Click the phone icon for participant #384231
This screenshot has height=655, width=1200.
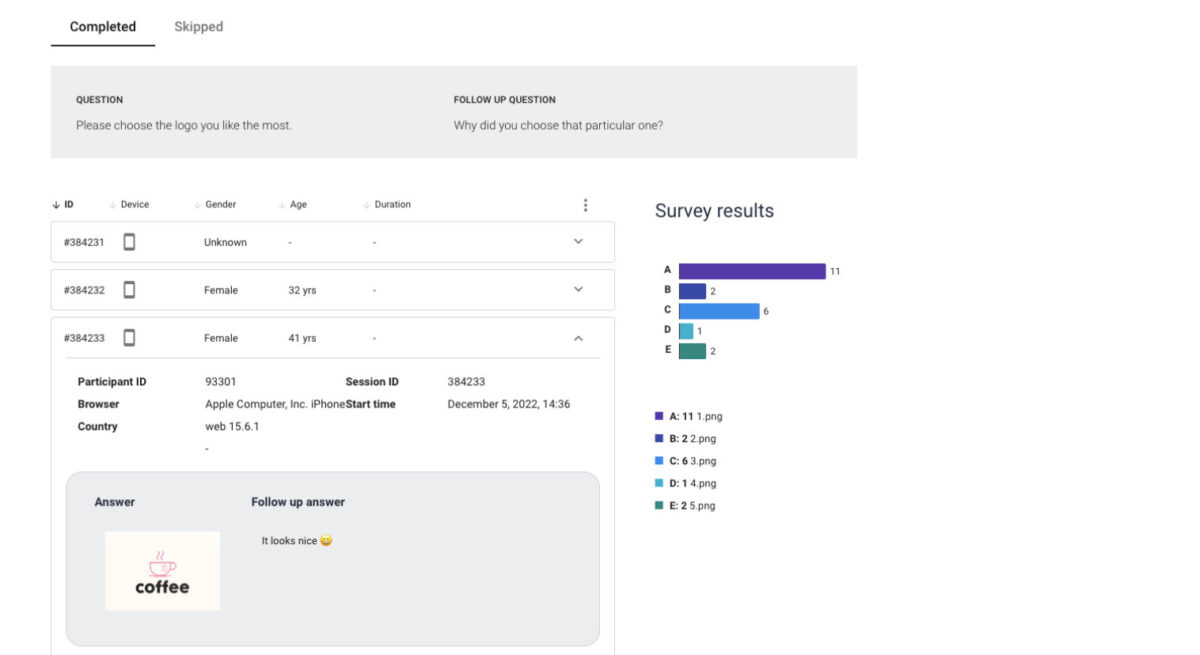(129, 241)
